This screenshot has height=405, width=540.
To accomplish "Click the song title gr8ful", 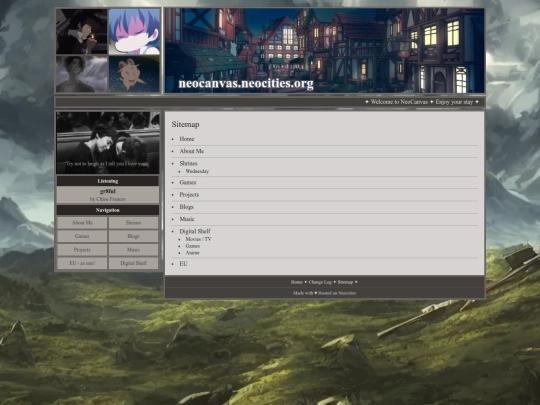I will point(108,191).
